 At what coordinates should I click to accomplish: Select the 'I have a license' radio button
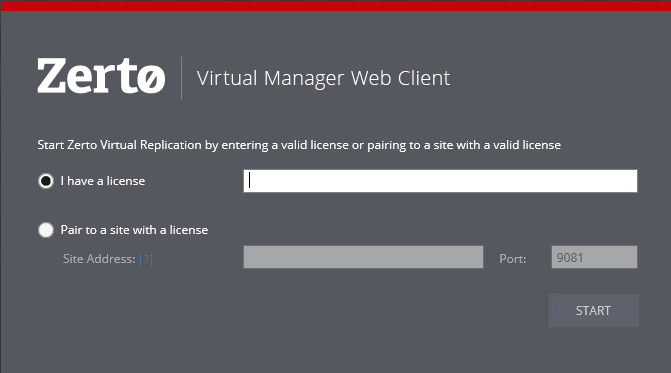tap(46, 181)
